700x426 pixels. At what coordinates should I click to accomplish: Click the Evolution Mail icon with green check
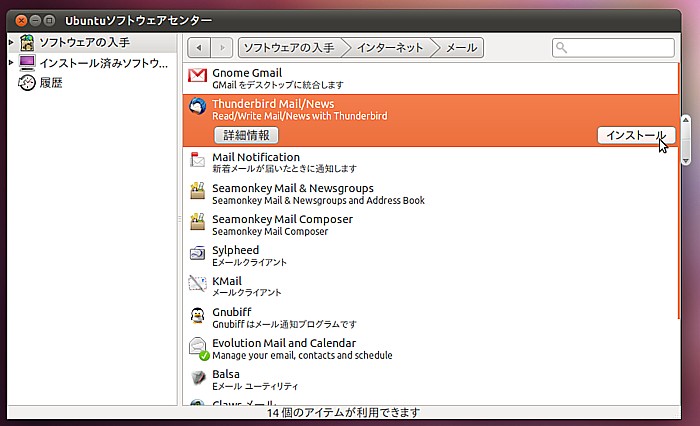coord(198,348)
